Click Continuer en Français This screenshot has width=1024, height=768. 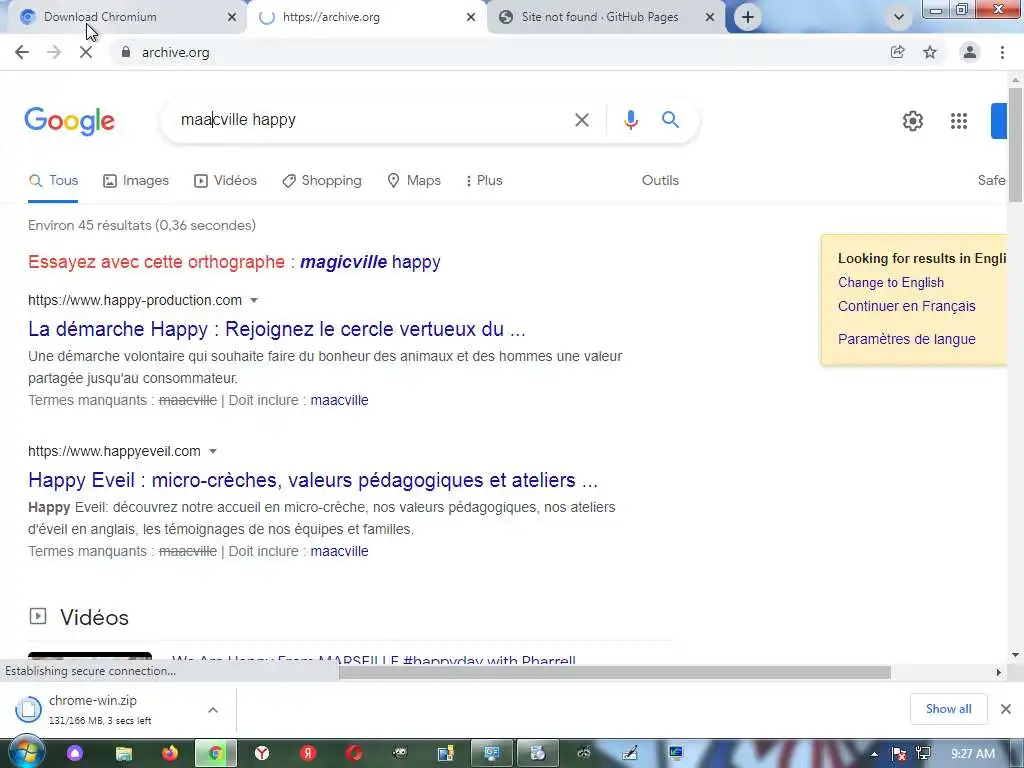[906, 306]
